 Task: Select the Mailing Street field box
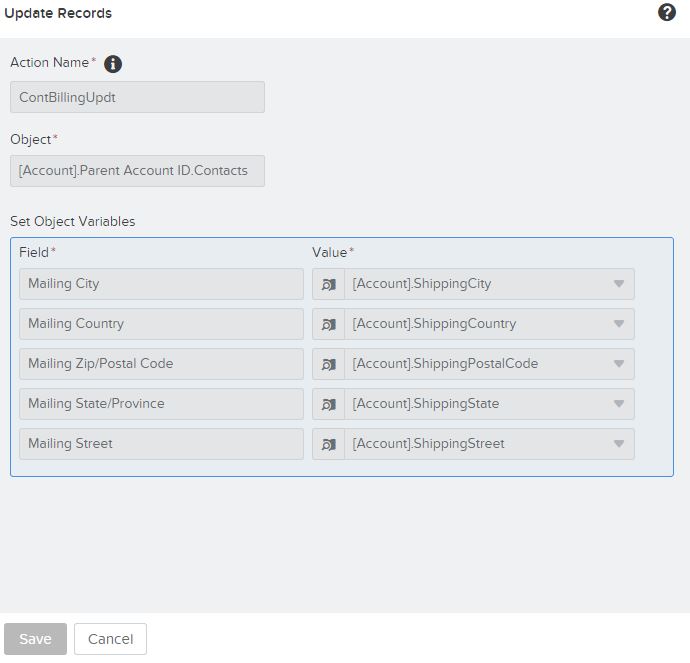click(x=161, y=444)
